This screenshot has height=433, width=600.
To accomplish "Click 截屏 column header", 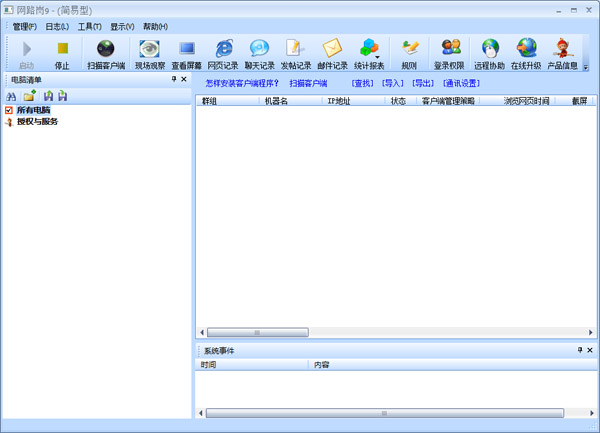I will coord(576,101).
